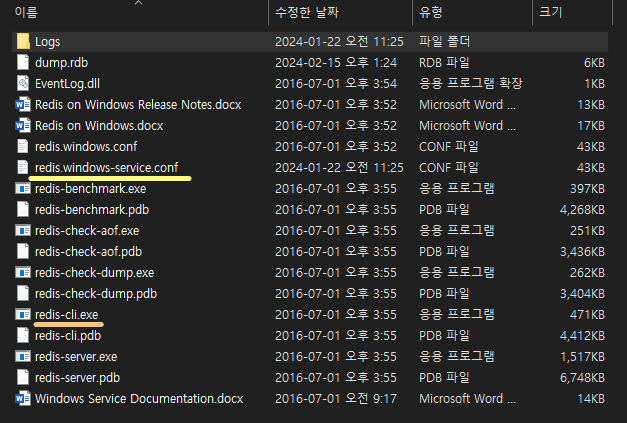Screen dimensions: 627x423
Task: Select the redis.windows.conf file name
Action: (86, 147)
